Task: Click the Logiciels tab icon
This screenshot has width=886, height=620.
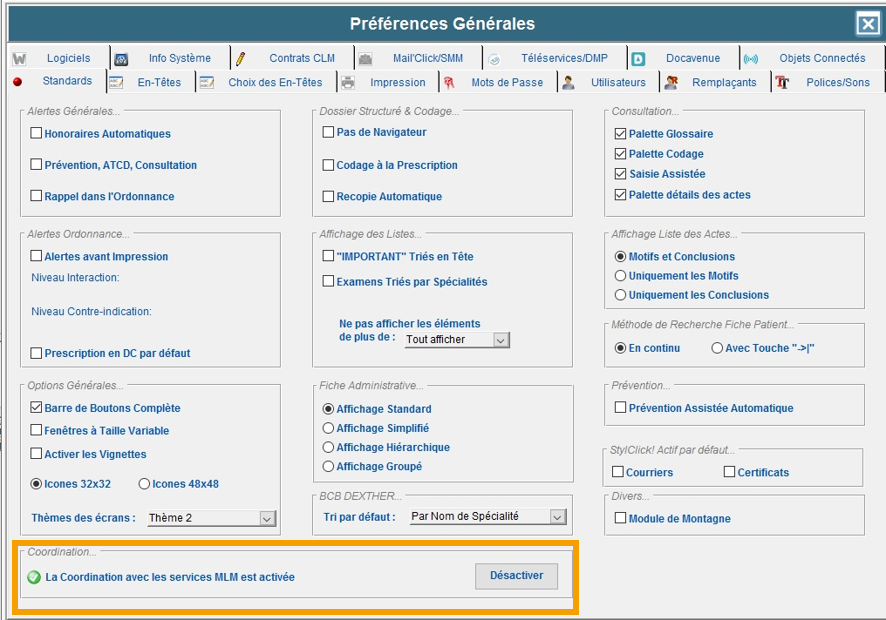Action: click(x=19, y=59)
